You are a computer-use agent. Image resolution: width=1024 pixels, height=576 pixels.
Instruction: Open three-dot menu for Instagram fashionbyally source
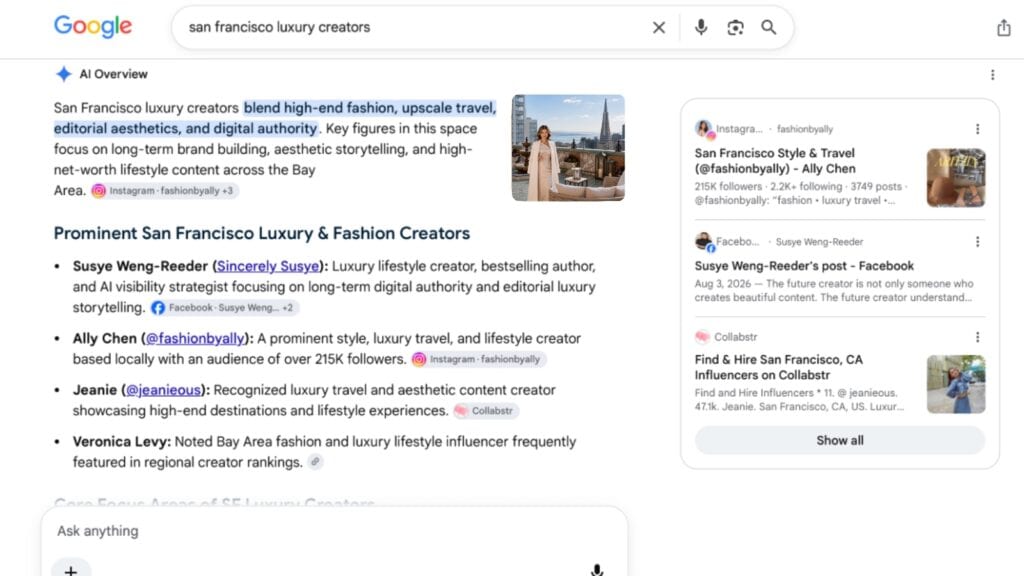click(978, 129)
